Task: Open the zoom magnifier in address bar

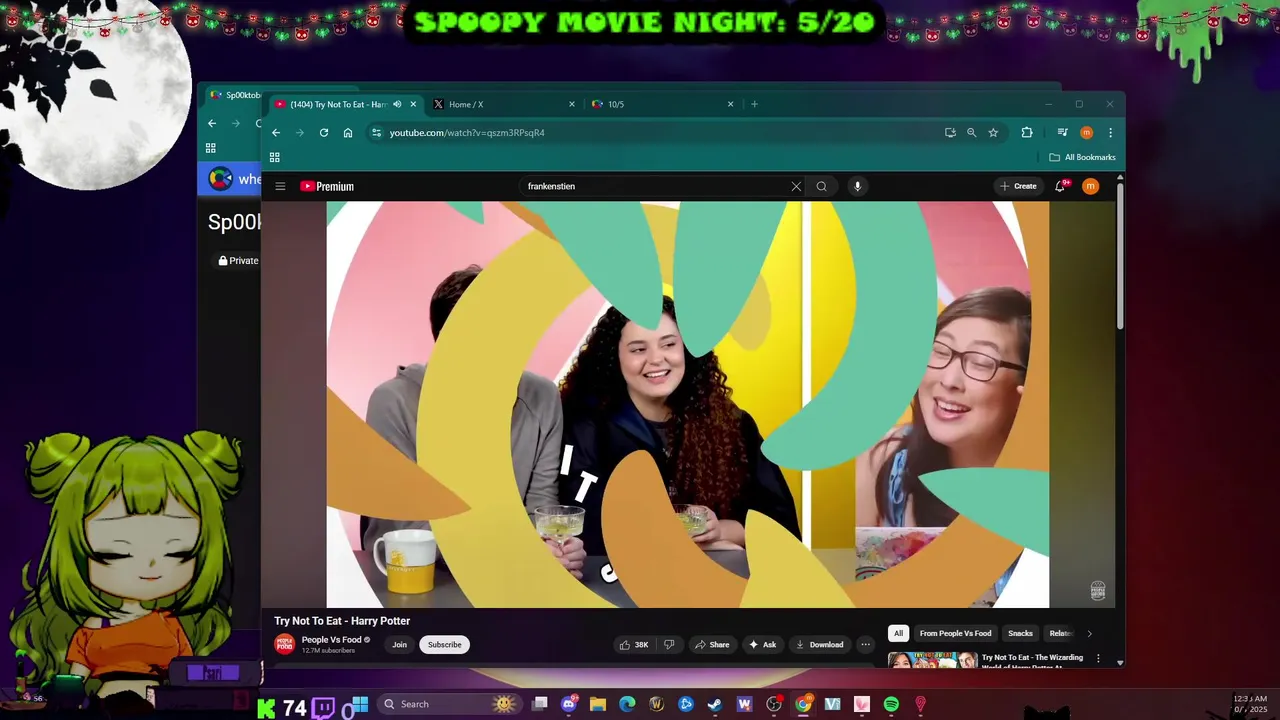Action: click(x=971, y=132)
